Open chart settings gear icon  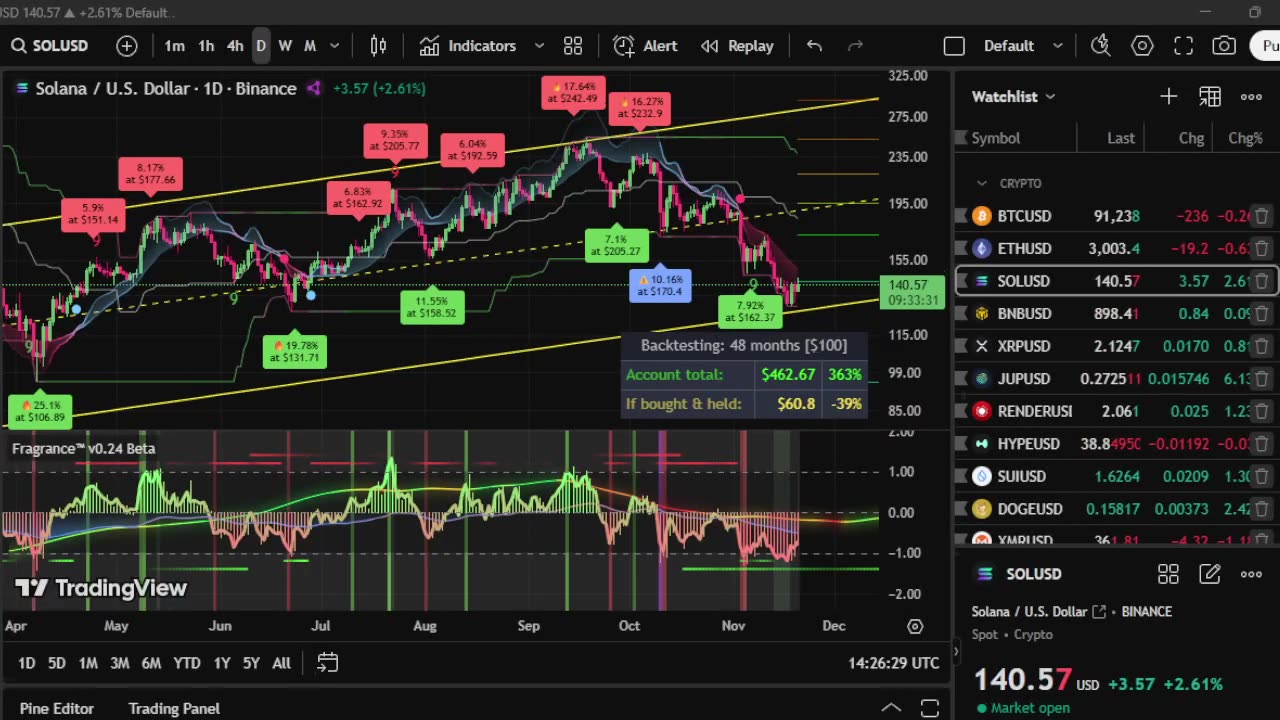coord(1142,46)
